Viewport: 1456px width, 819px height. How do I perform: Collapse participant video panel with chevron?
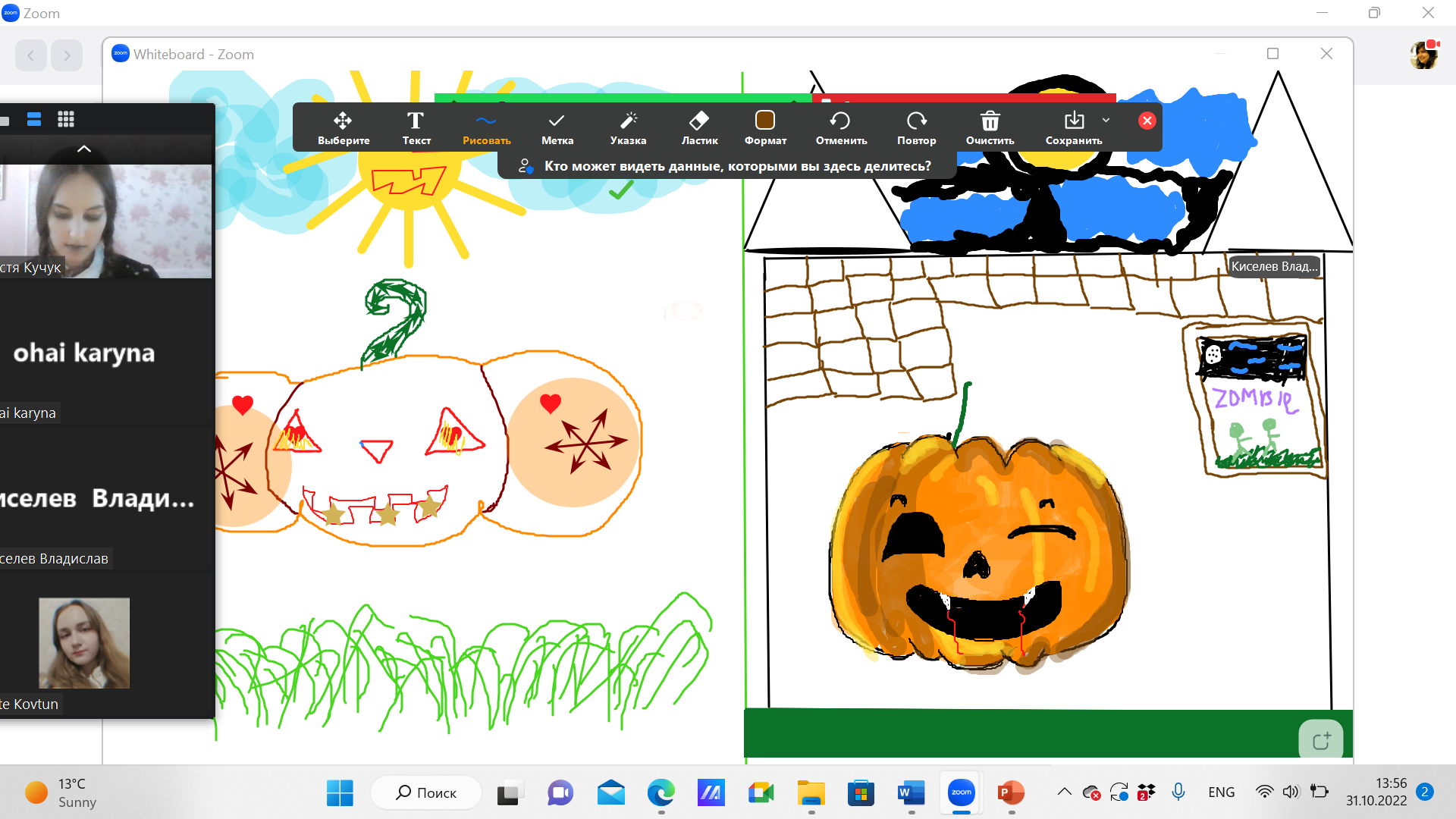coord(84,149)
